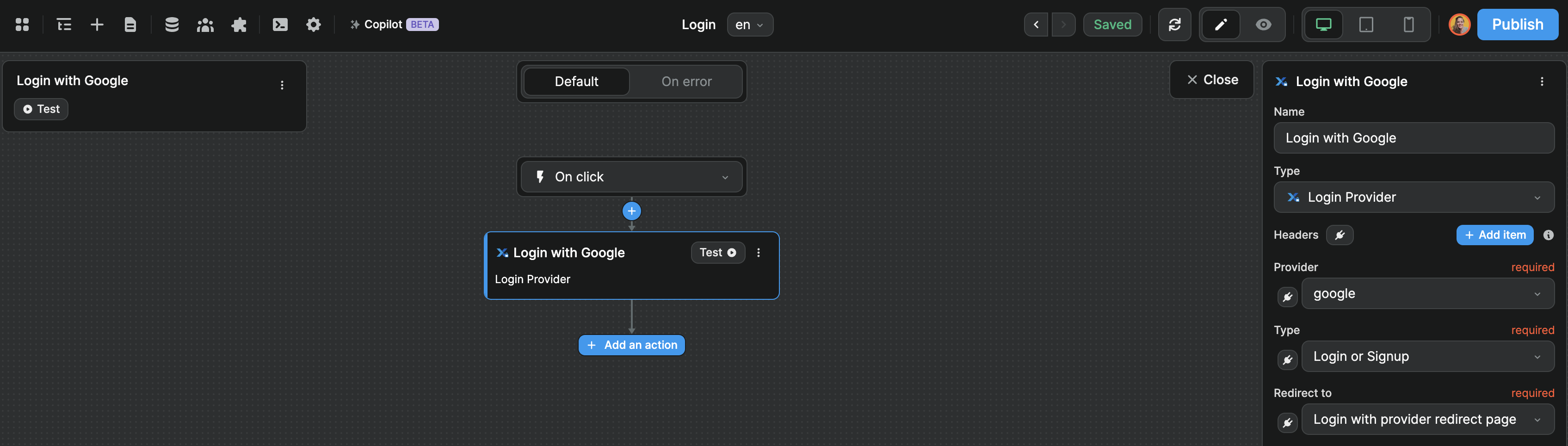This screenshot has height=446, width=1568.
Task: Click the Name input field 'Login with Google'
Action: pos(1414,138)
